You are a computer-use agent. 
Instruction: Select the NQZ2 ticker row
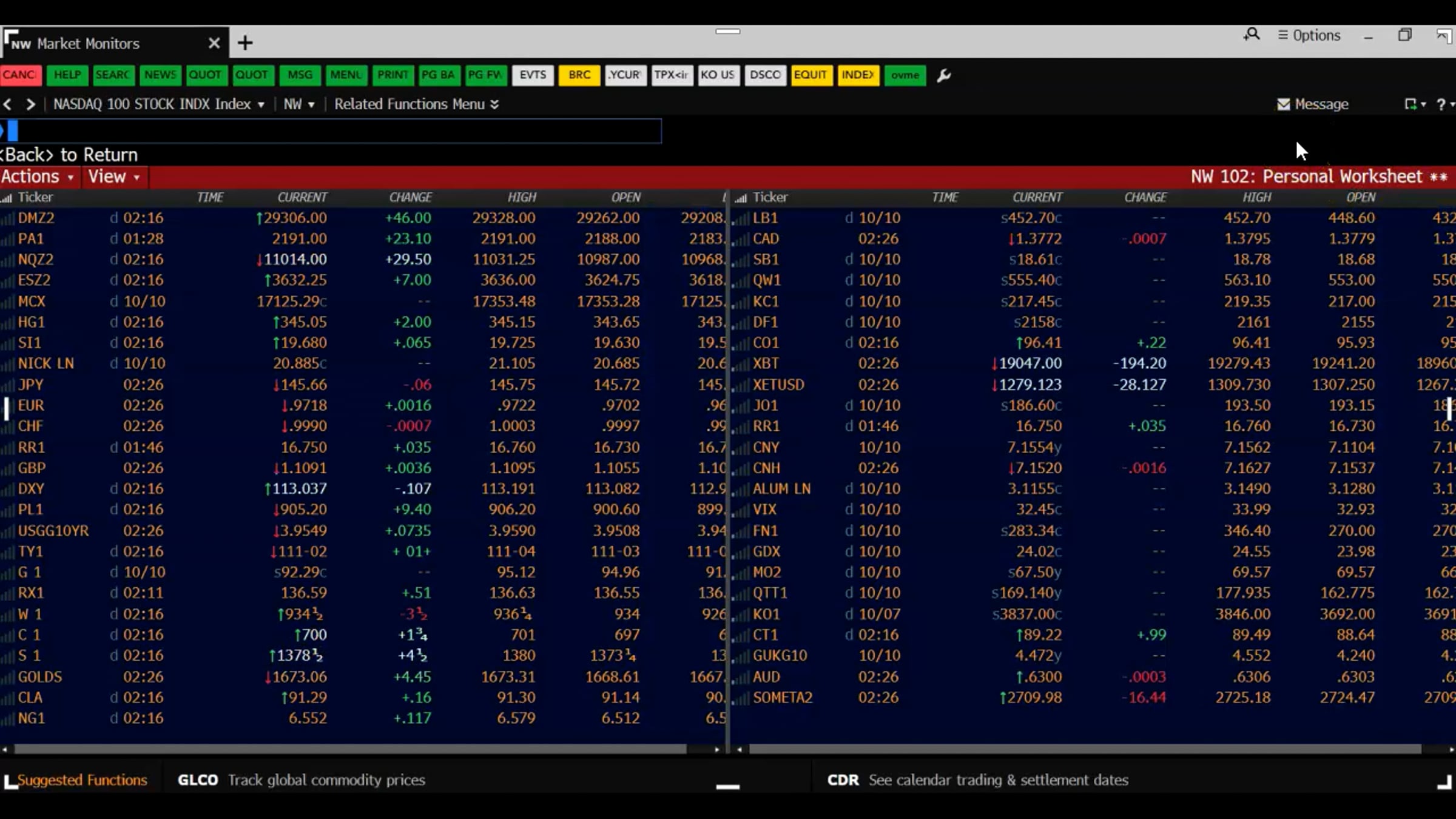(x=363, y=260)
